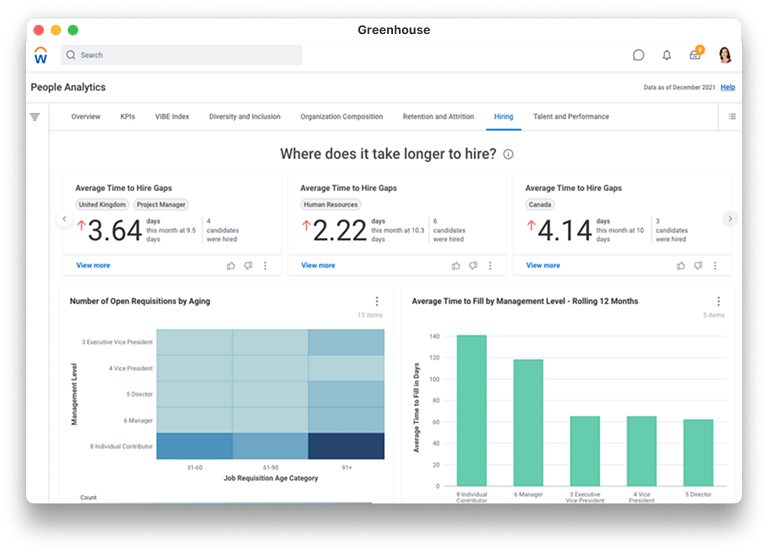Click Individual Contributor 31-60 heatmap cell
The width and height of the screenshot is (768, 552).
pyautogui.click(x=194, y=446)
